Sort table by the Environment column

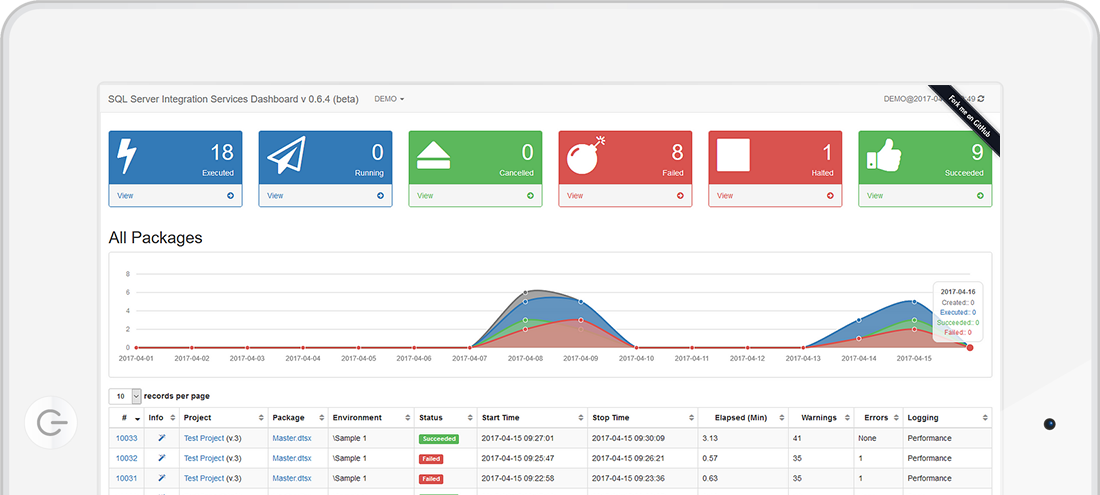coord(371,417)
